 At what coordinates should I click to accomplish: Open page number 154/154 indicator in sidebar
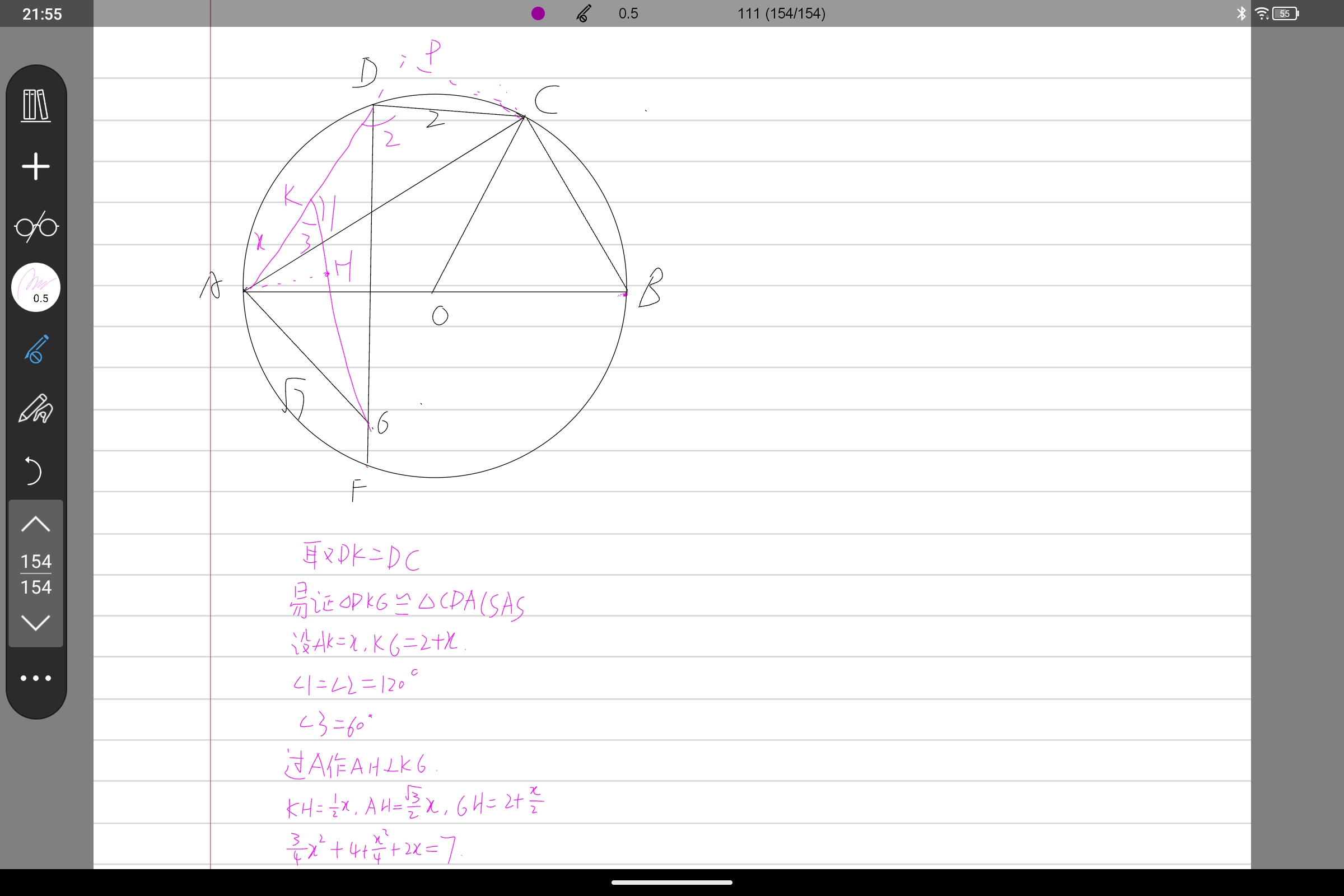pyautogui.click(x=36, y=573)
